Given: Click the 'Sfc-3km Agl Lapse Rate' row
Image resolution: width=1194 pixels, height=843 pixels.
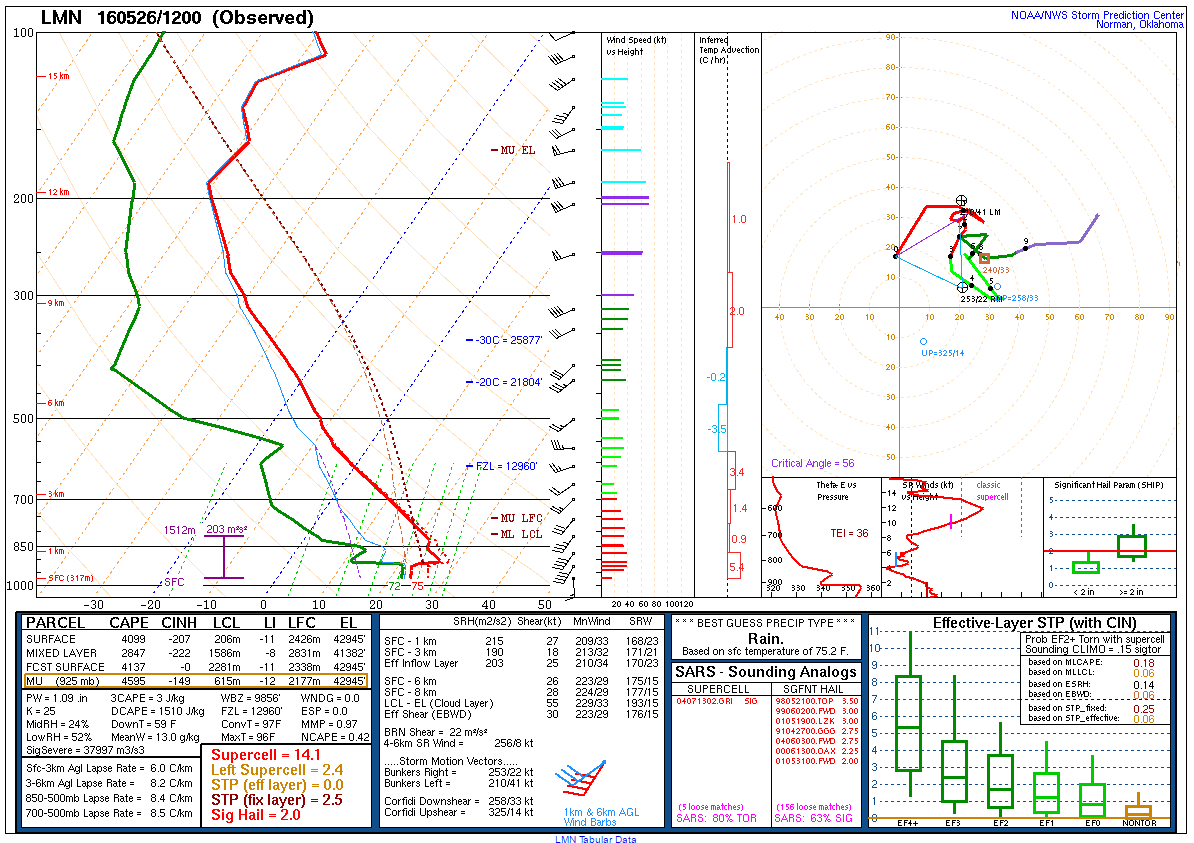Looking at the screenshot, I should pyautogui.click(x=109, y=768).
